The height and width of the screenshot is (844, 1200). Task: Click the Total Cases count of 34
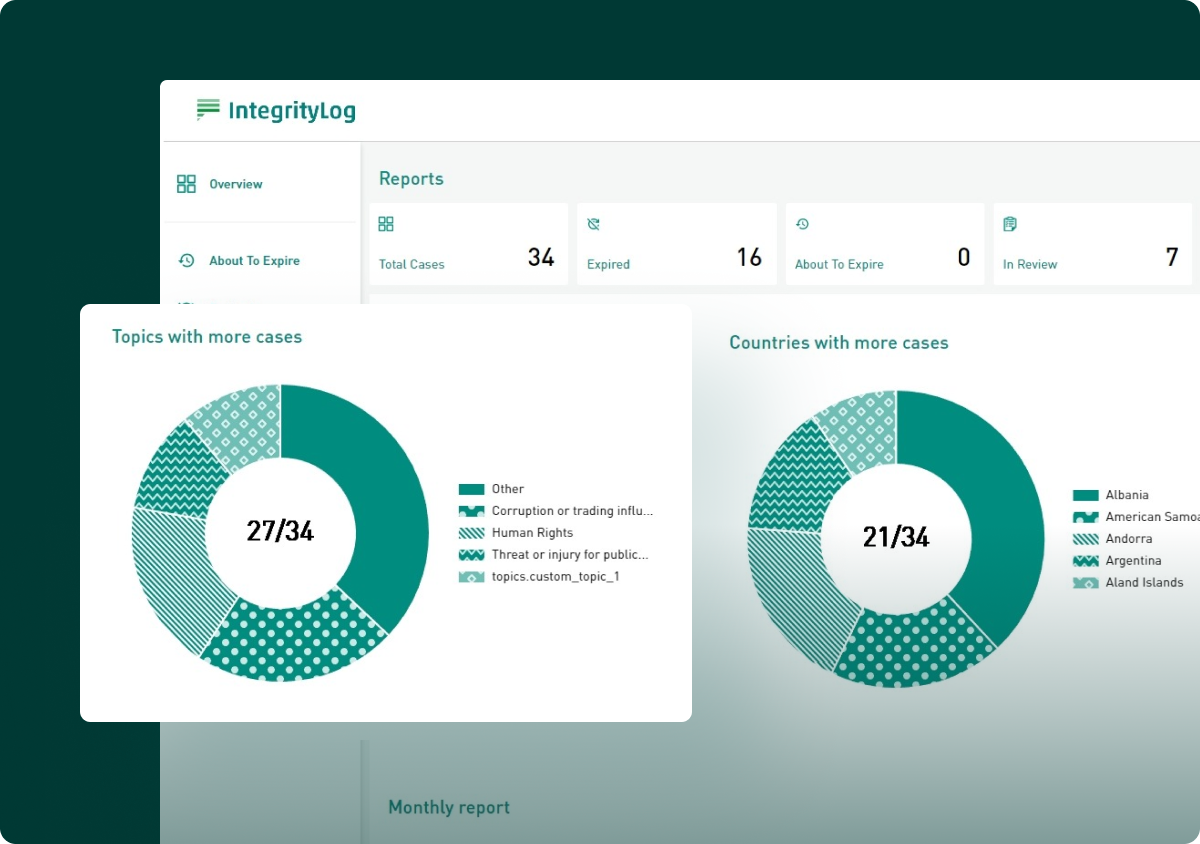coord(541,257)
